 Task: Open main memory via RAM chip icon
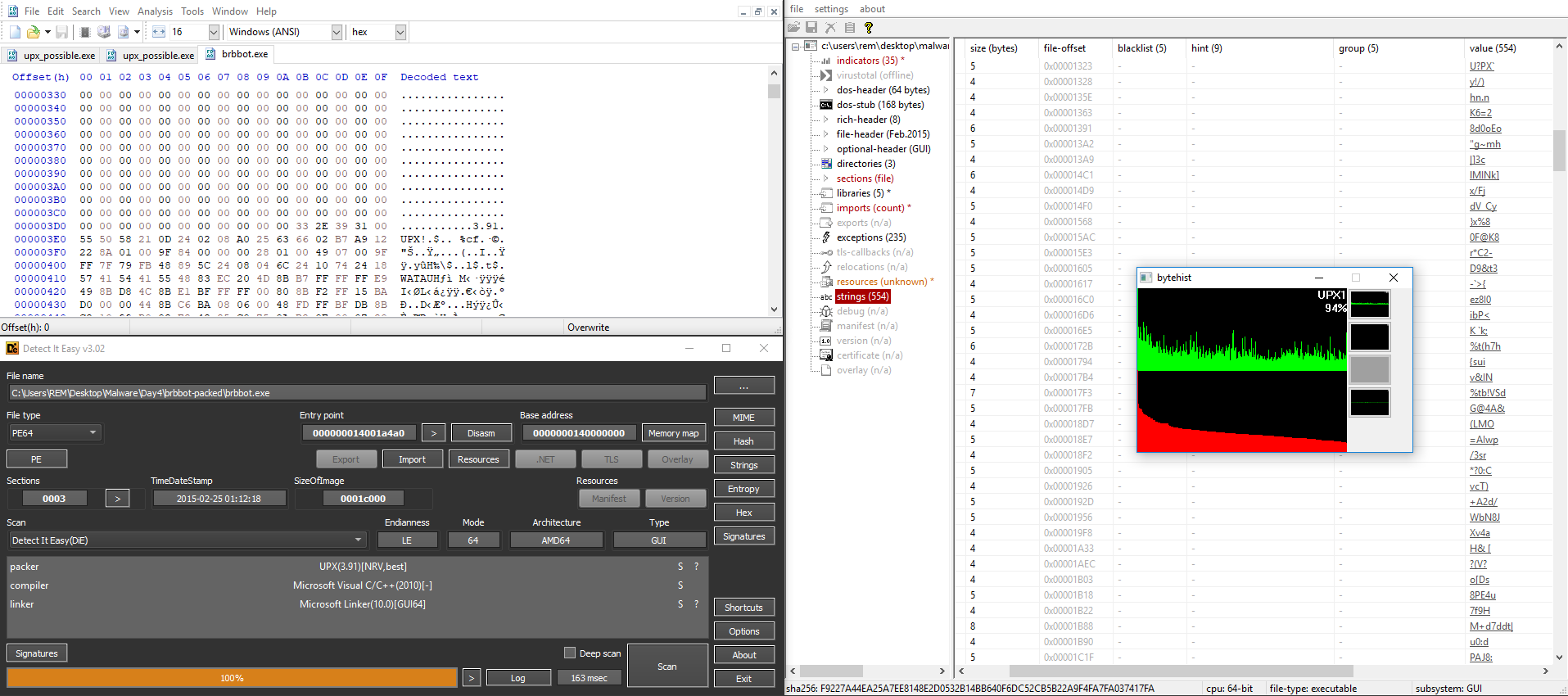coord(84,32)
